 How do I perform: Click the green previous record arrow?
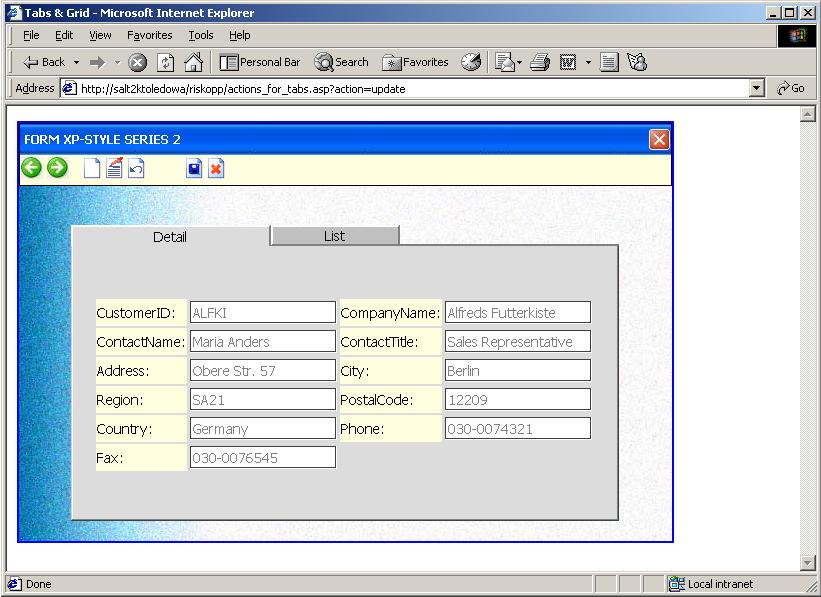tap(31, 168)
